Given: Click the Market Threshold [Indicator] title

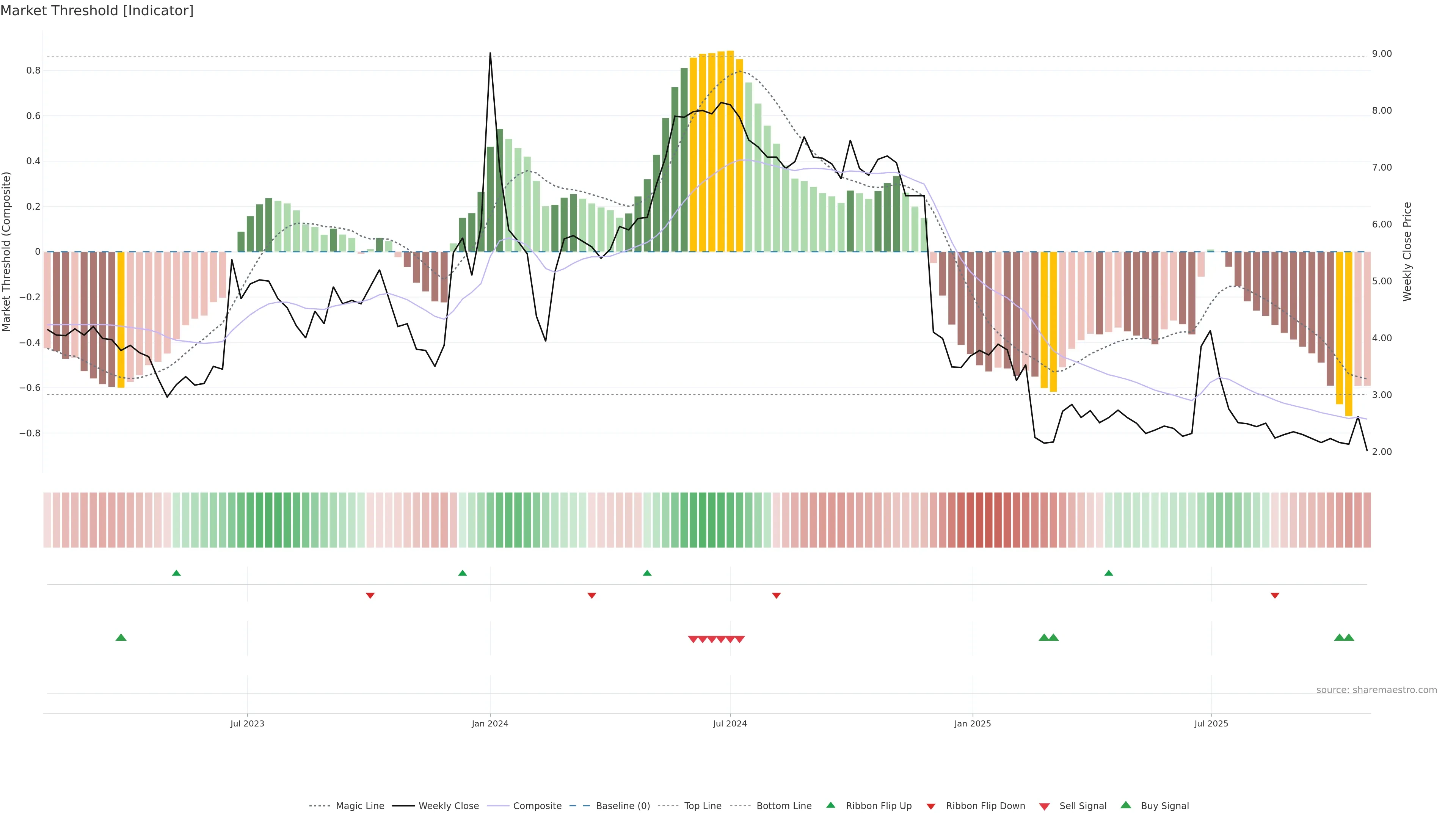Looking at the screenshot, I should pos(97,11).
